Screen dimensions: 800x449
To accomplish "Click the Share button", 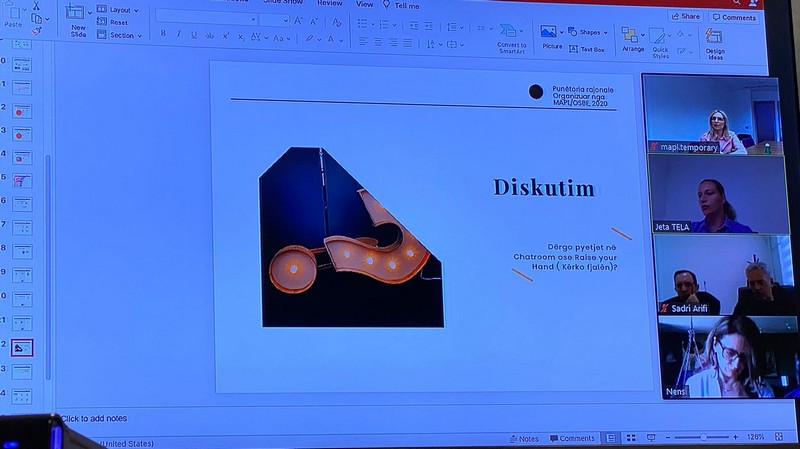I will pyautogui.click(x=686, y=16).
